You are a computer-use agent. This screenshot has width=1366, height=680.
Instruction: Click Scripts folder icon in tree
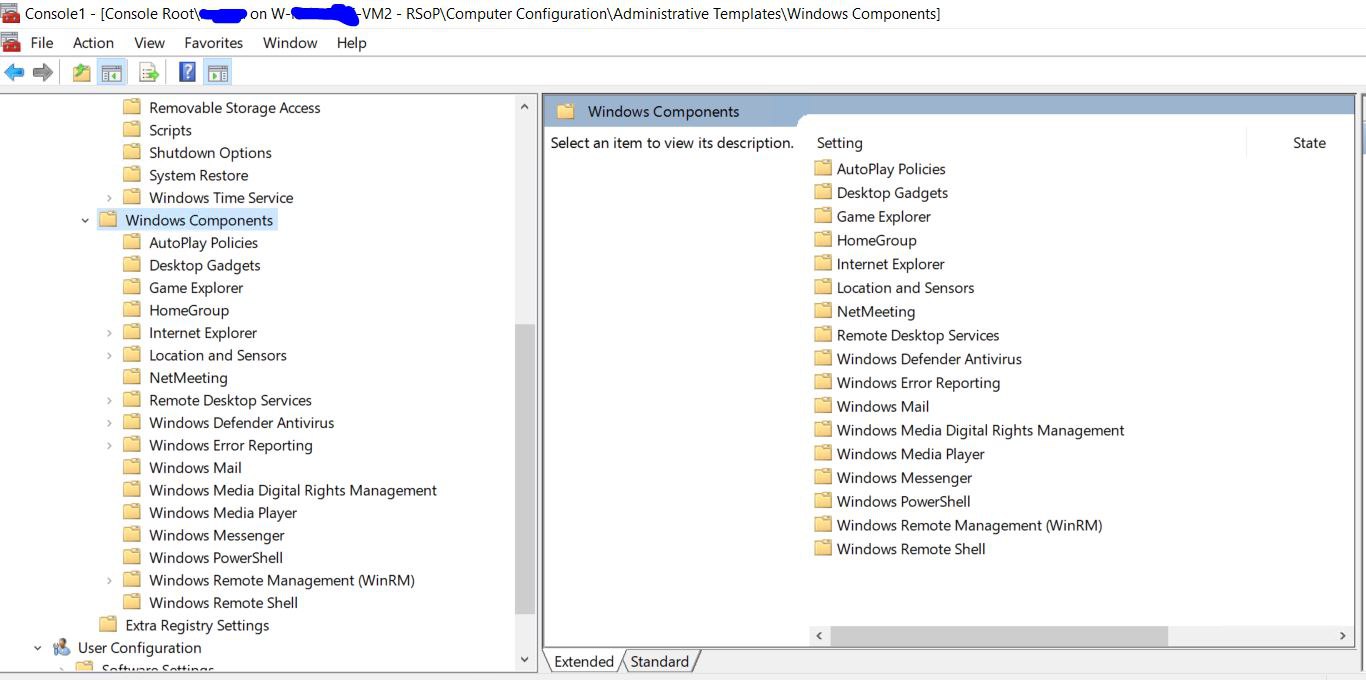point(132,130)
